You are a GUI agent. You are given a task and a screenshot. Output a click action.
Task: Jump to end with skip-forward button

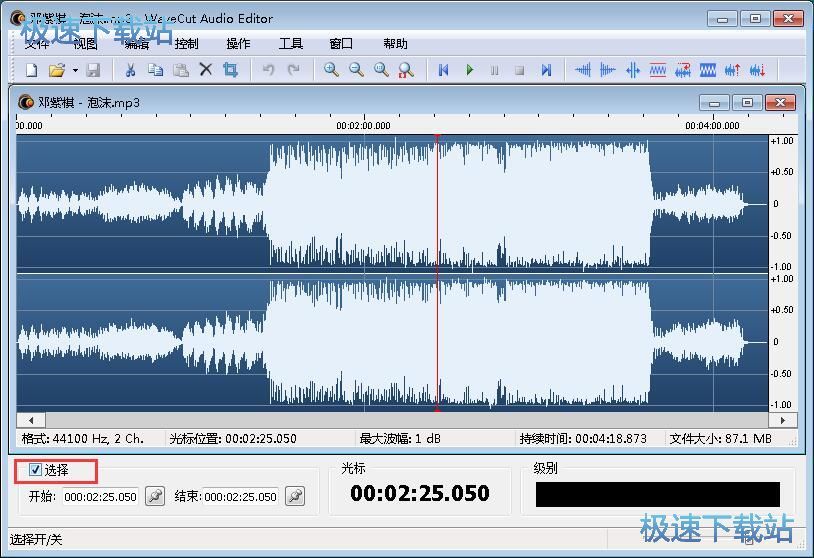pos(546,70)
